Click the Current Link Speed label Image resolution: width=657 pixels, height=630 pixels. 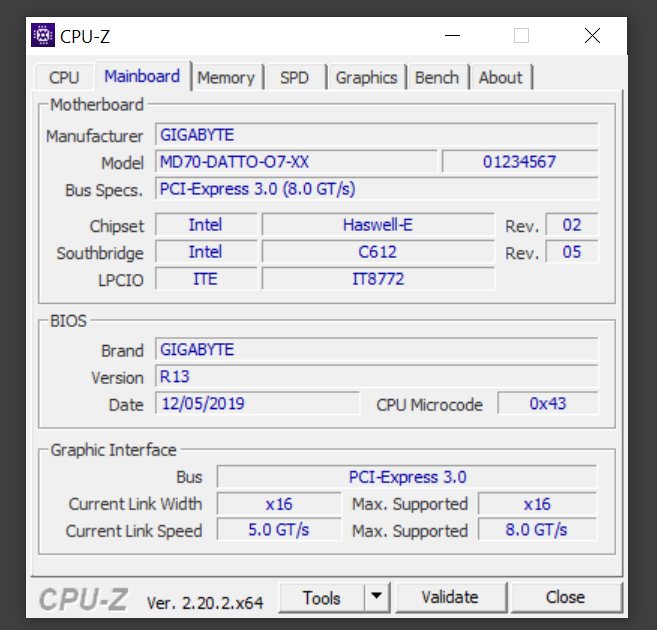(134, 531)
